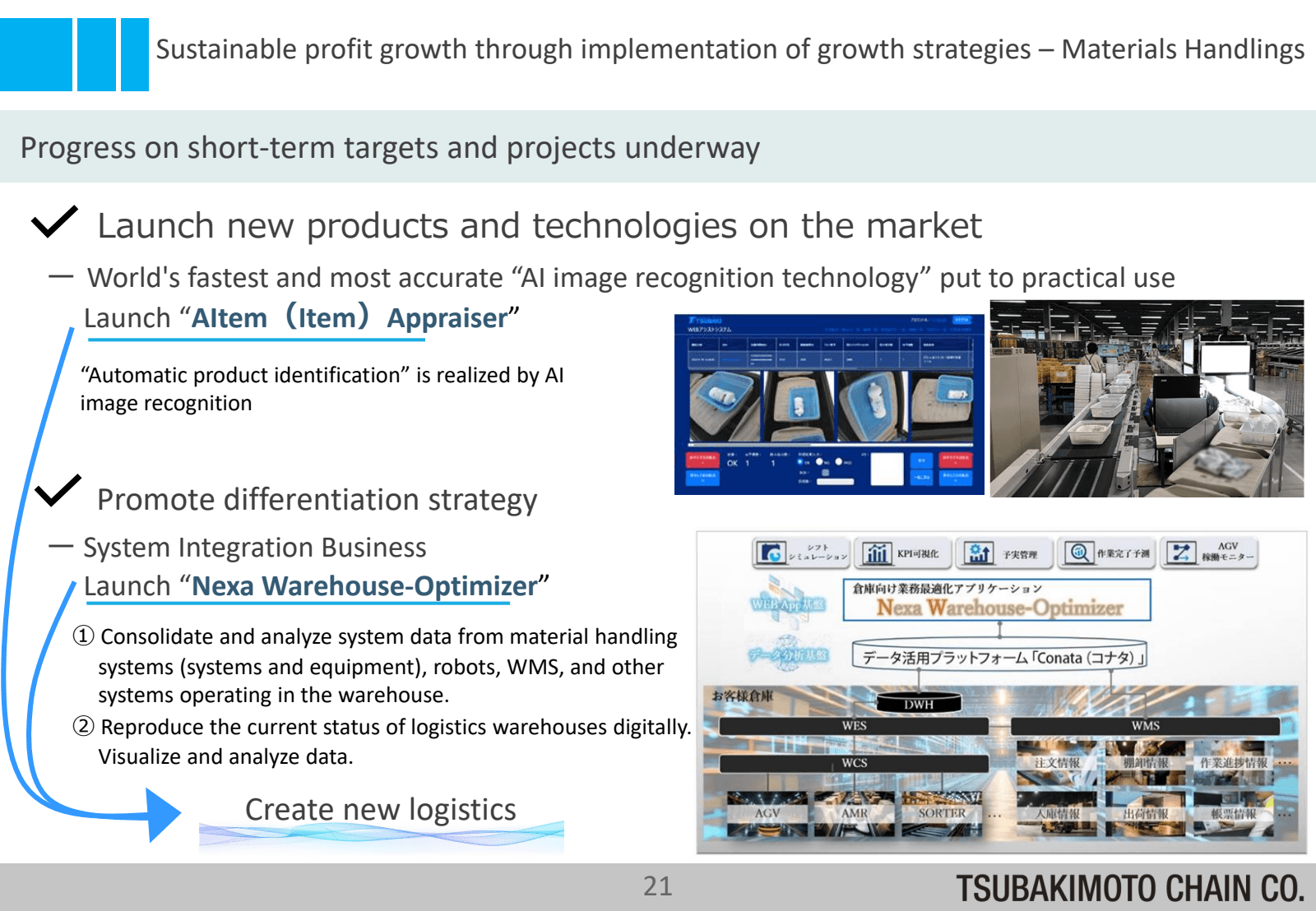
Task: Click item ② Reproduce the current status
Action: coord(382,728)
